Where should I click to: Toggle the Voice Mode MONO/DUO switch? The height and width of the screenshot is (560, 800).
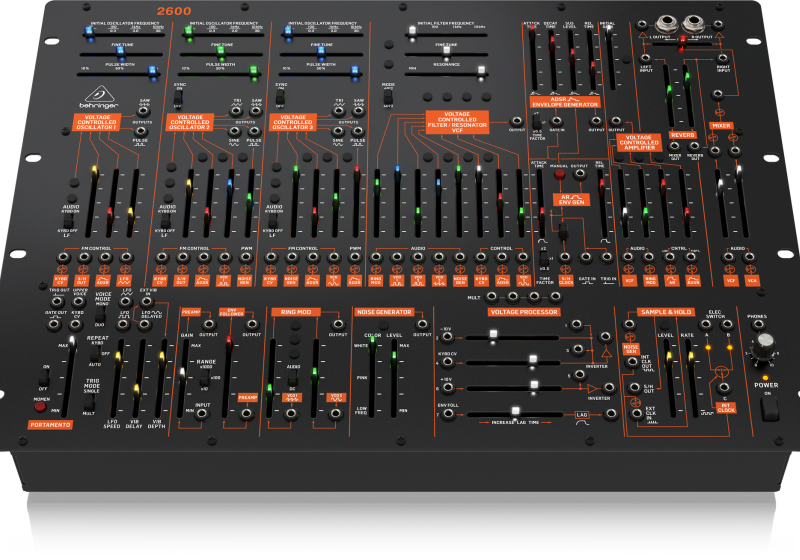point(101,314)
